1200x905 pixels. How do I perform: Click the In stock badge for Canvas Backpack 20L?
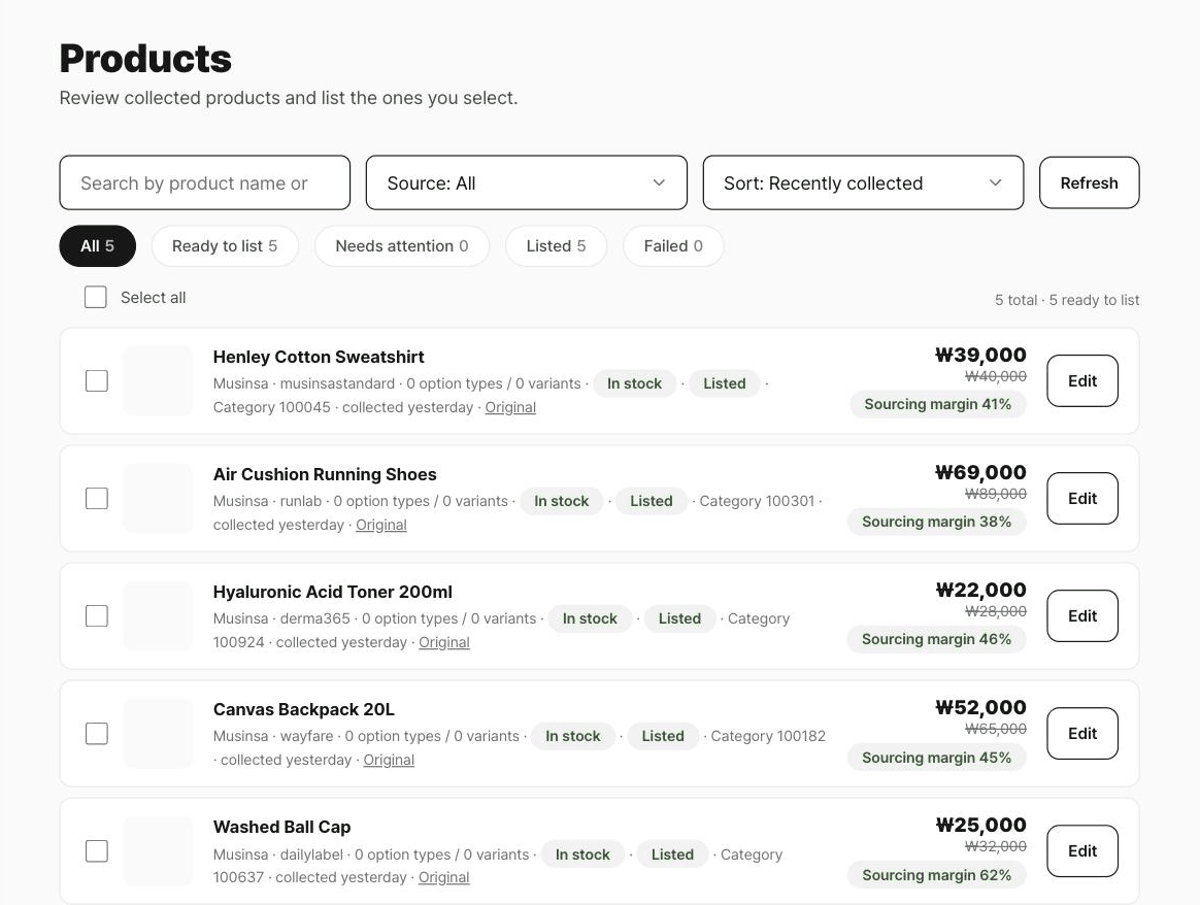[573, 736]
